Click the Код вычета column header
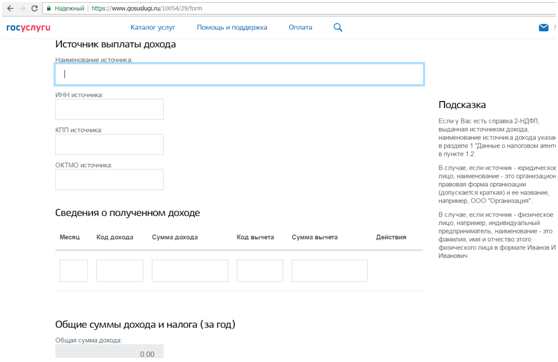This screenshot has height=362, width=558. pos(256,237)
